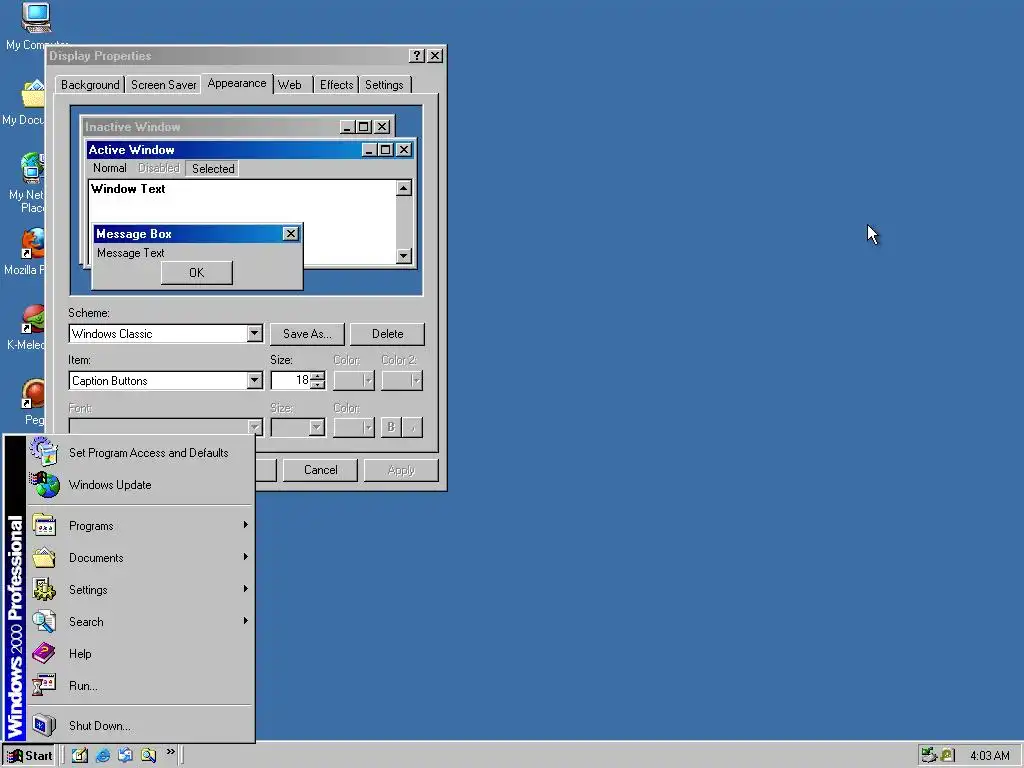Image resolution: width=1024 pixels, height=768 pixels.
Task: Click Cancel in Display Properties
Action: (320, 470)
